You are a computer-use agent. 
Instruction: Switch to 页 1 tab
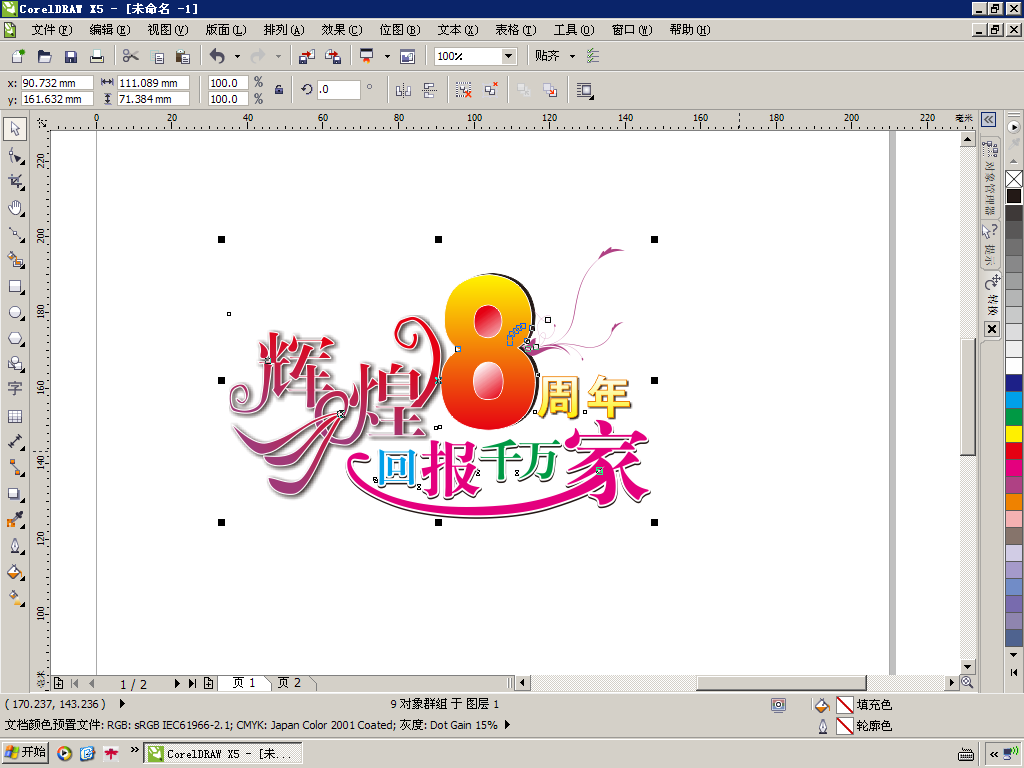[244, 683]
